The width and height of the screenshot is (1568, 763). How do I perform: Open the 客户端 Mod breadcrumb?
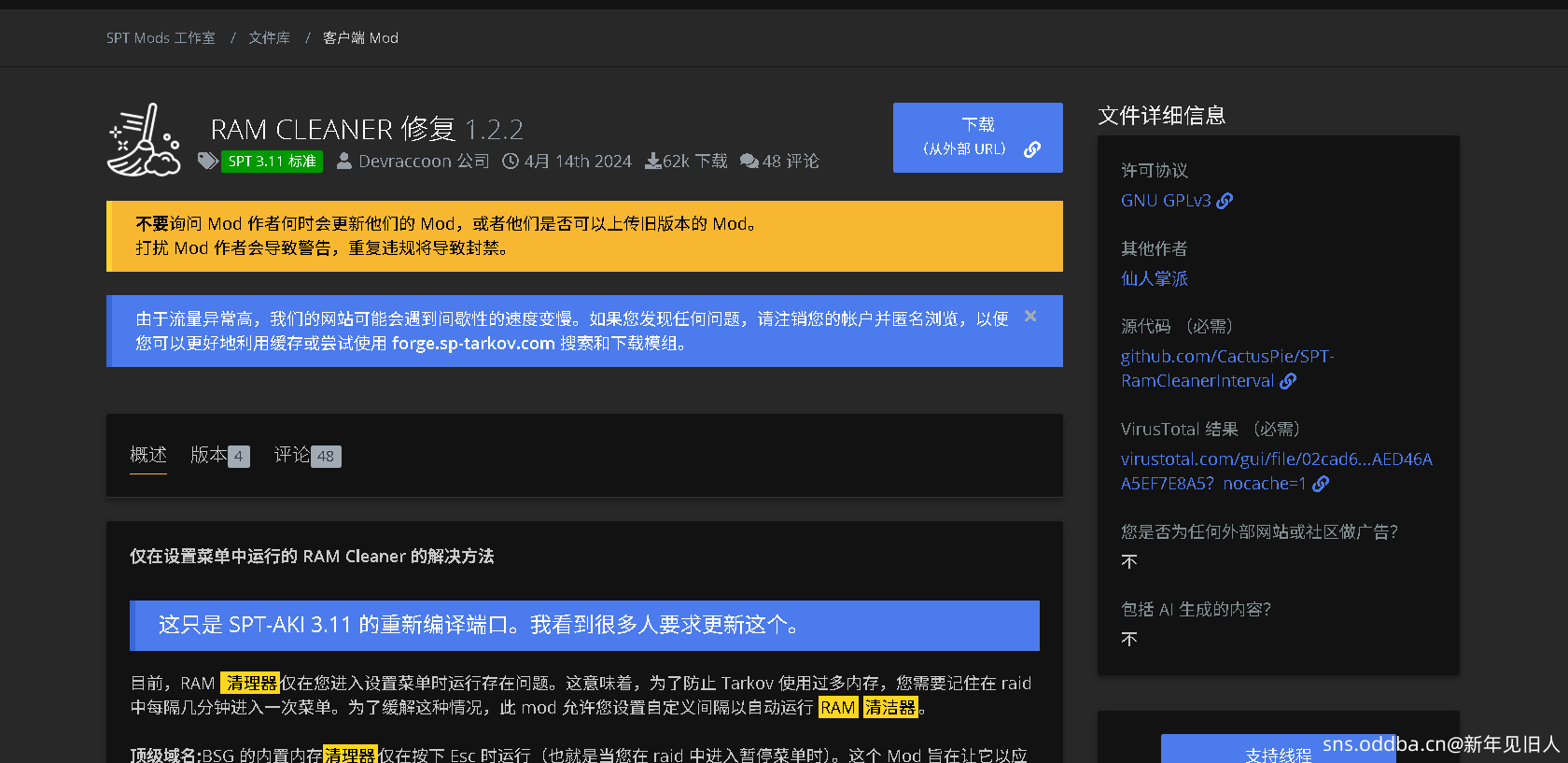360,37
